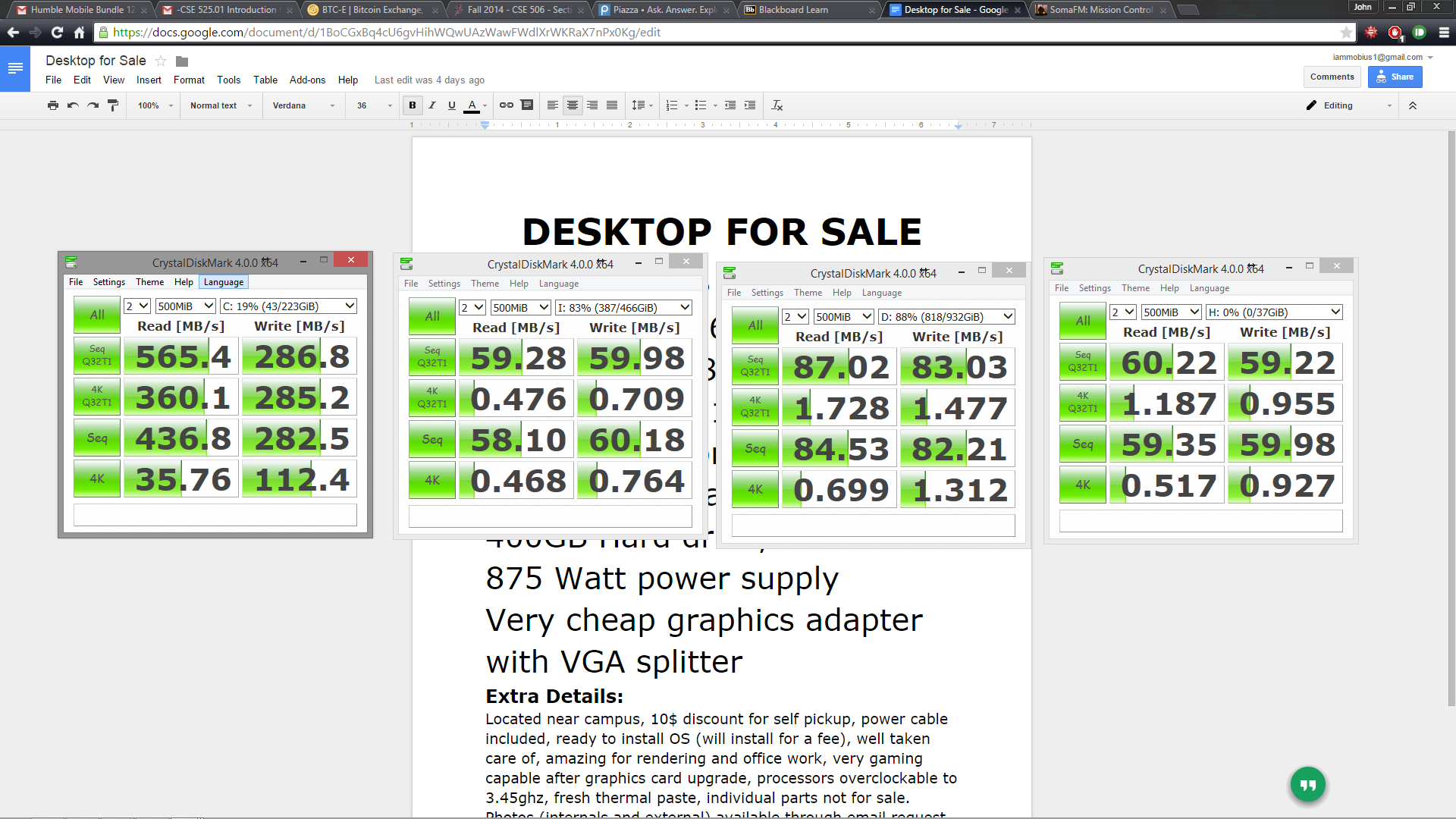Open the text color picker
This screenshot has height=819, width=1456.
click(472, 105)
